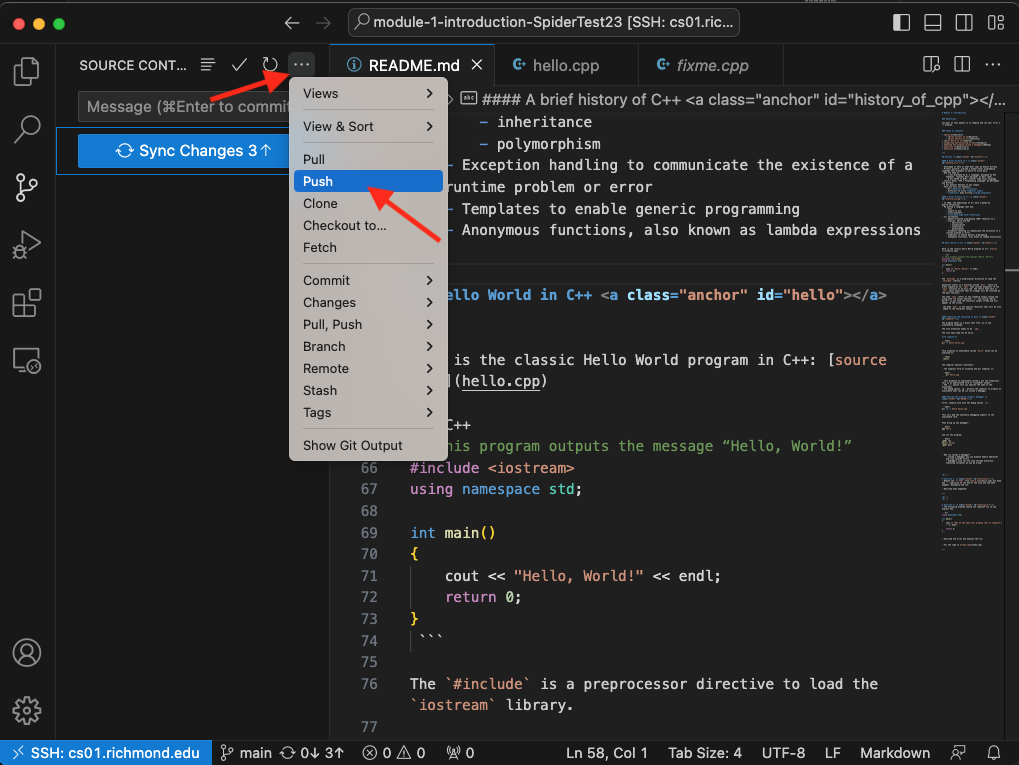The image size is (1019, 765).
Task: Go forward with the right arrow
Action: 323,23
